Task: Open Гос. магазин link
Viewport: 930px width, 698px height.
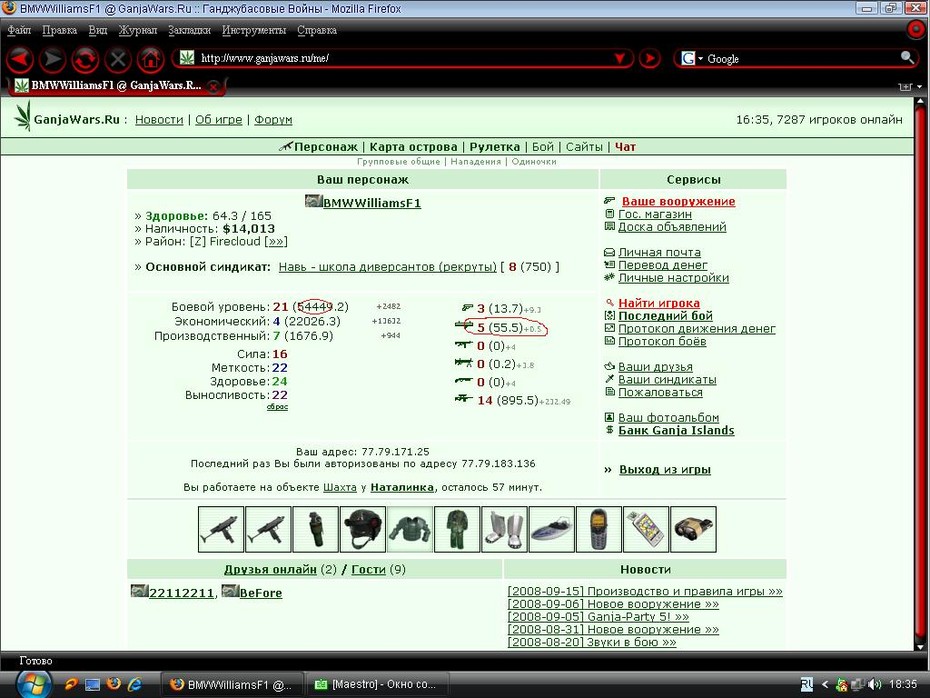Action: point(655,214)
